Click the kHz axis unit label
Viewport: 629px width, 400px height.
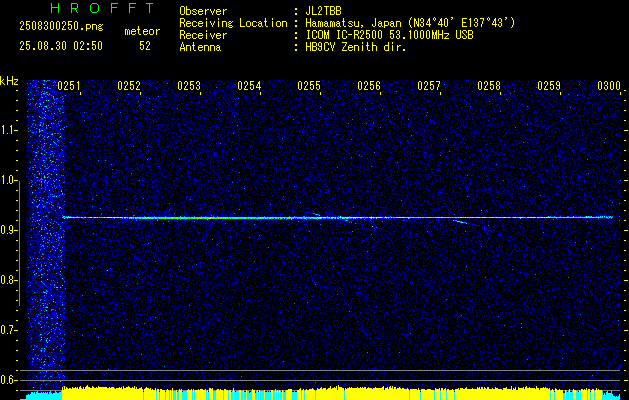(x=9, y=81)
